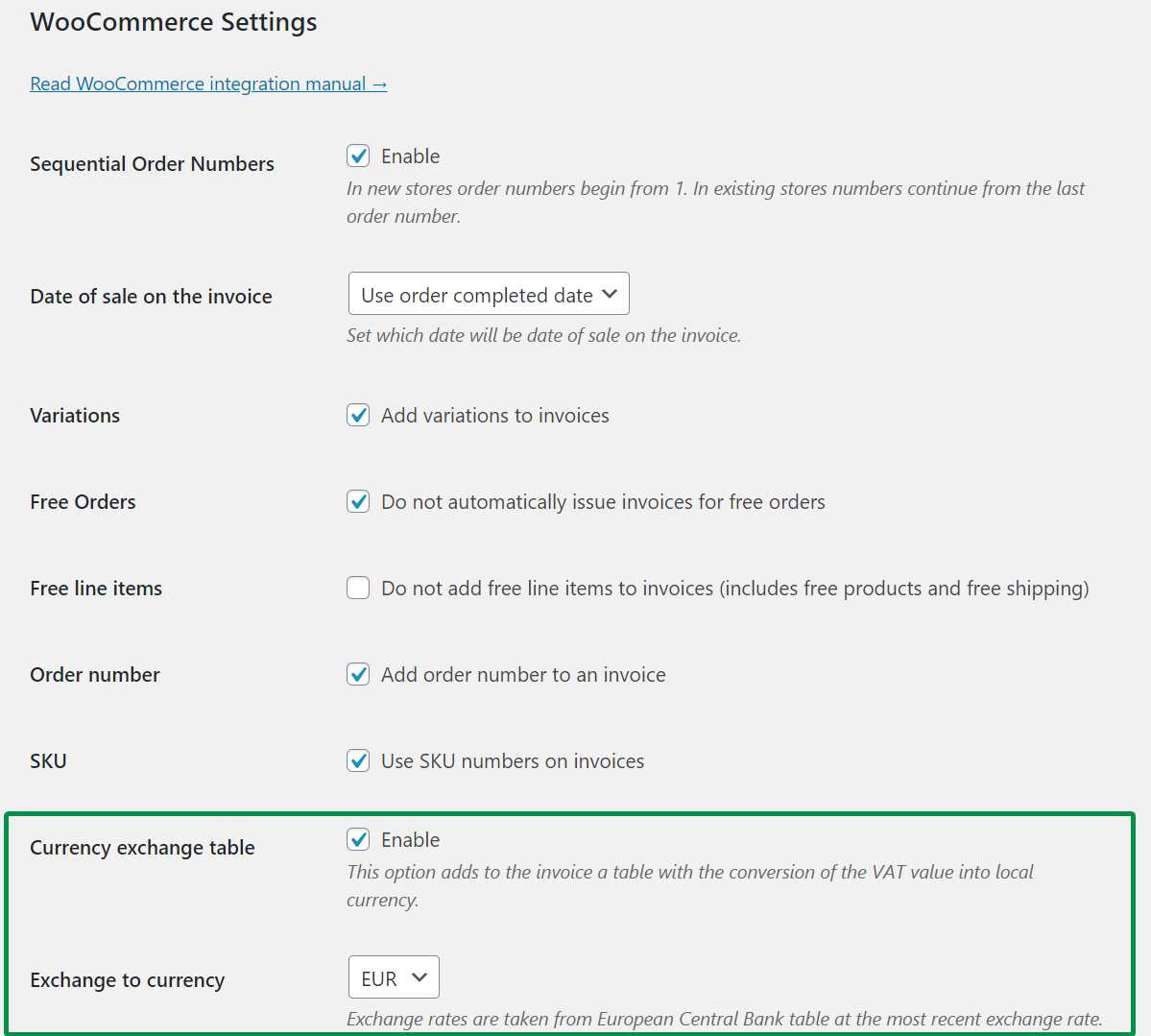Uncheck "Add order number to an invoice"
Viewport: 1151px width, 1036px height.
point(358,674)
